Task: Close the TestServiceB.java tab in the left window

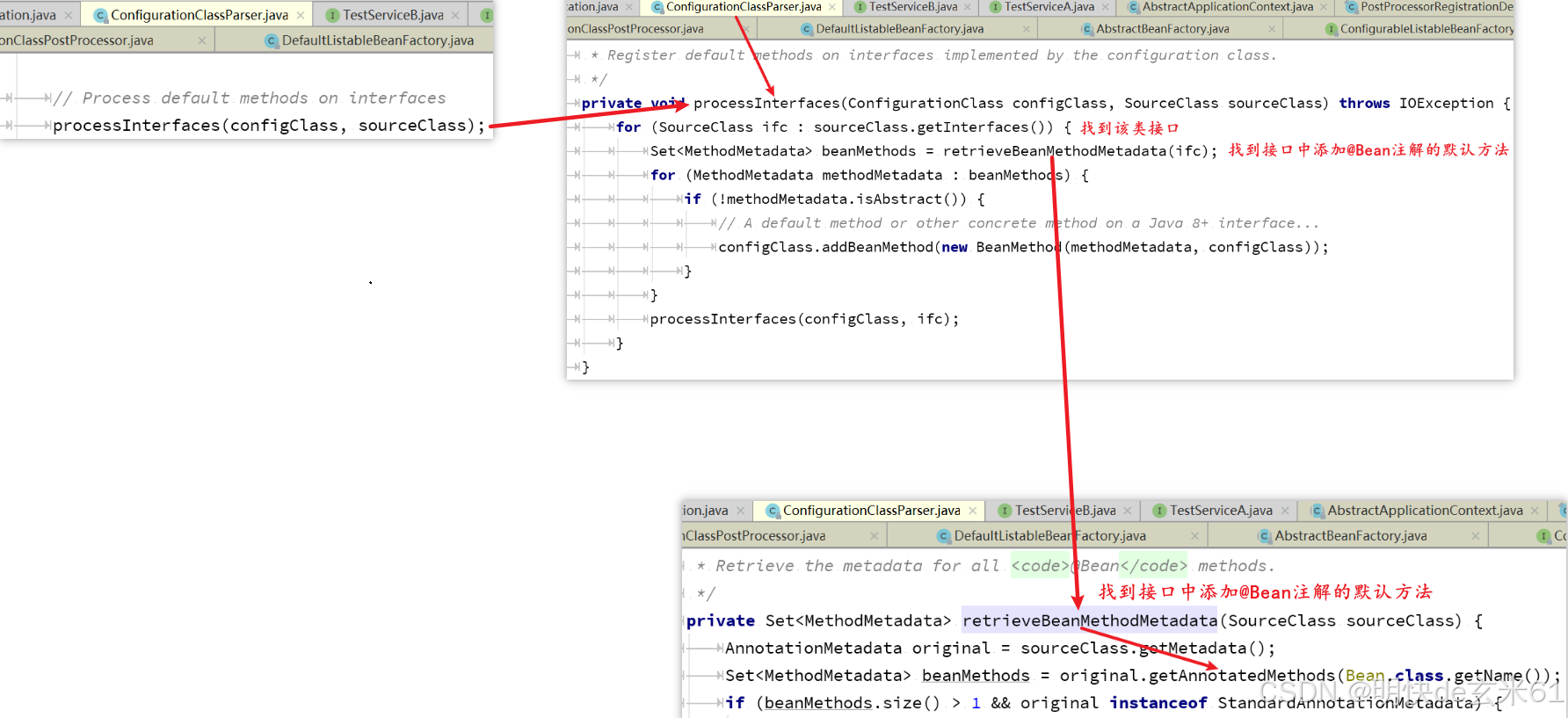Action: coord(455,15)
